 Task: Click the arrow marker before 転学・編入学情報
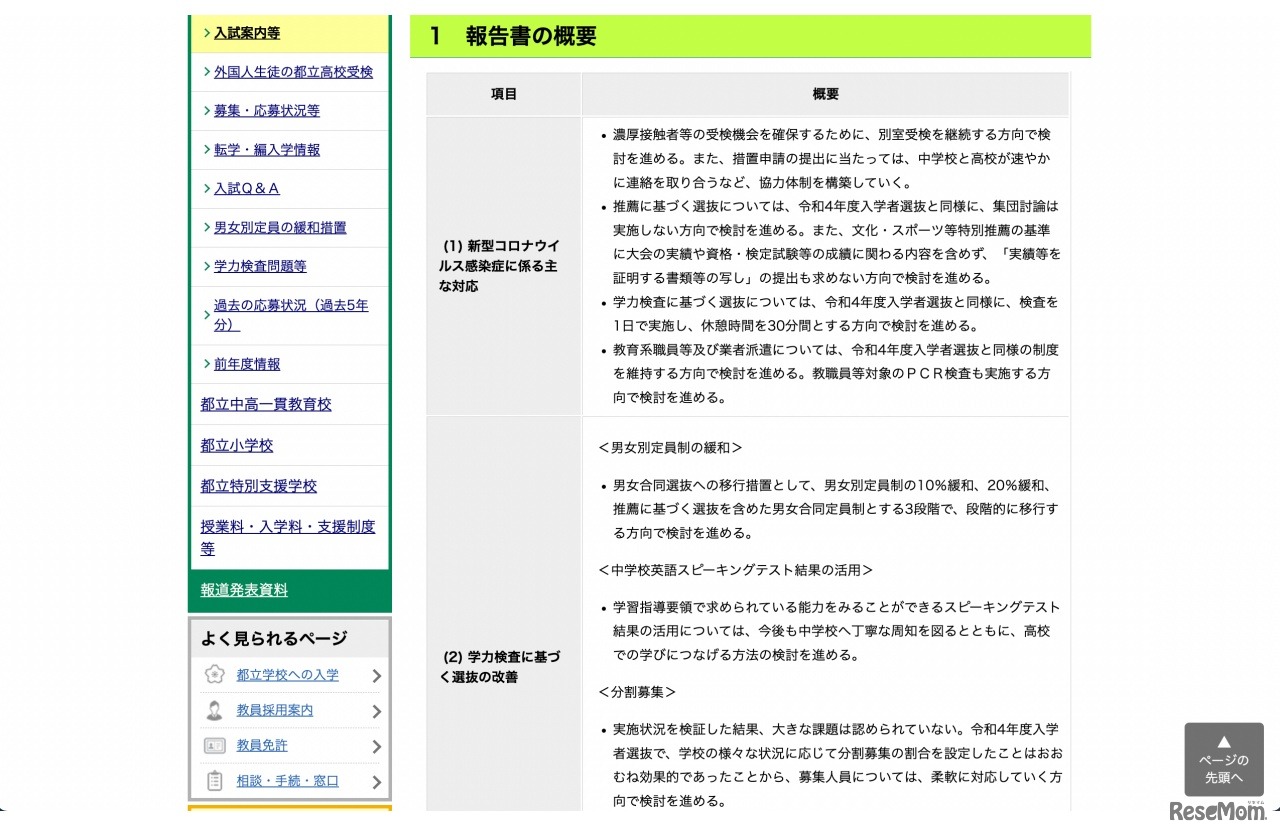207,150
